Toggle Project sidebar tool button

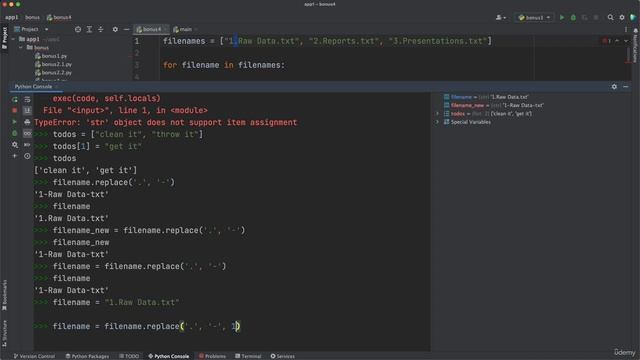[x=4, y=38]
